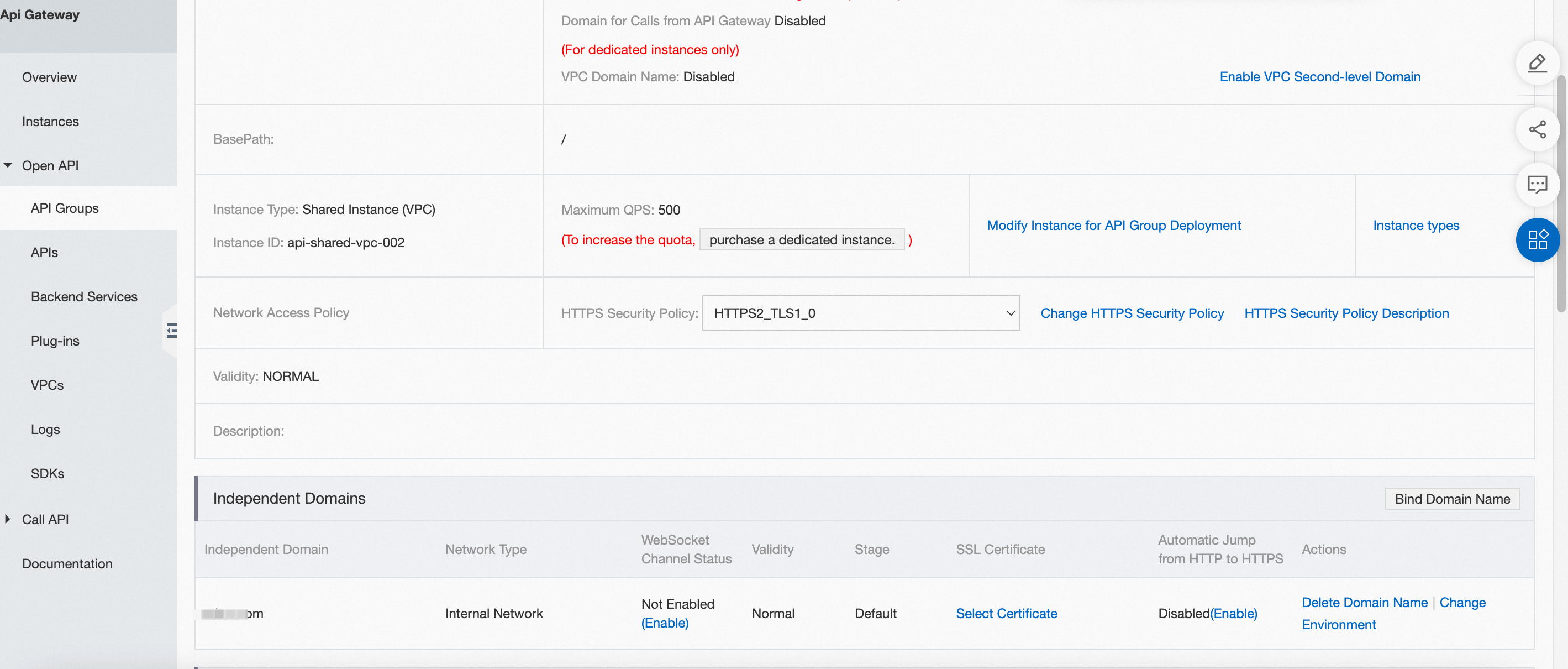Click purchase a dedicated instance button

pos(801,240)
